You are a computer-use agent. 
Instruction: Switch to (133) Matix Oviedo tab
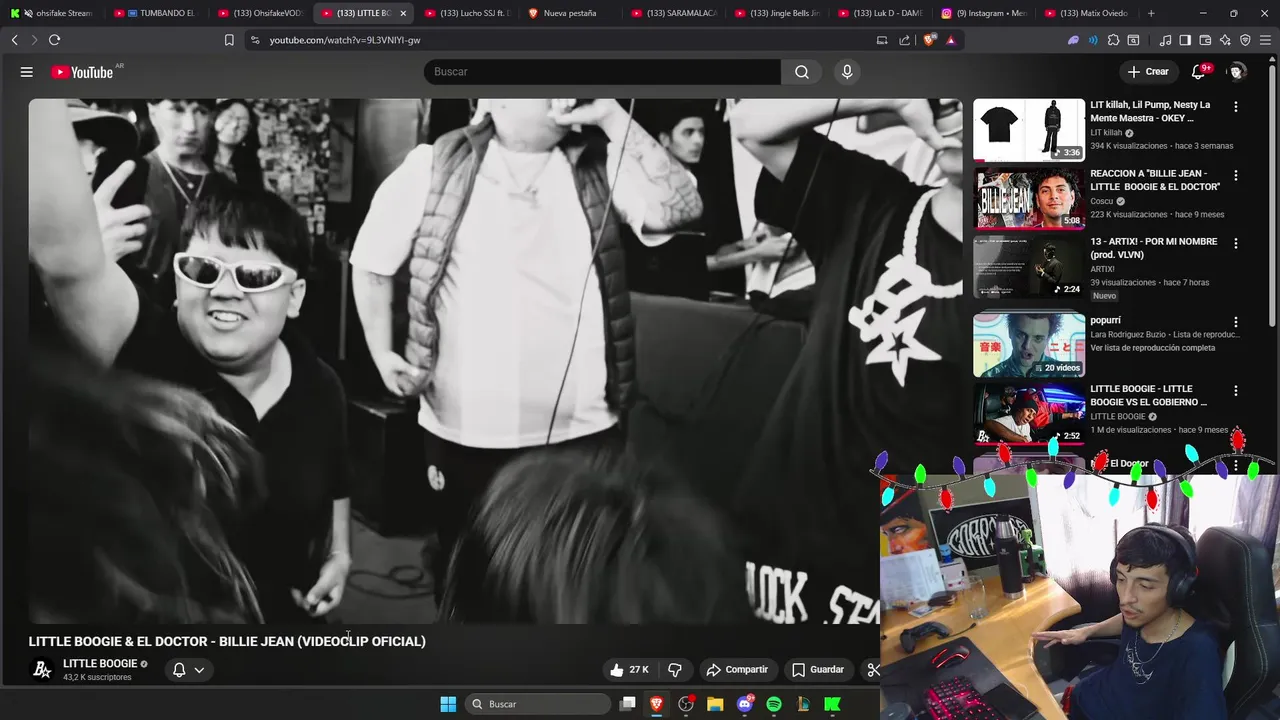(x=1088, y=13)
